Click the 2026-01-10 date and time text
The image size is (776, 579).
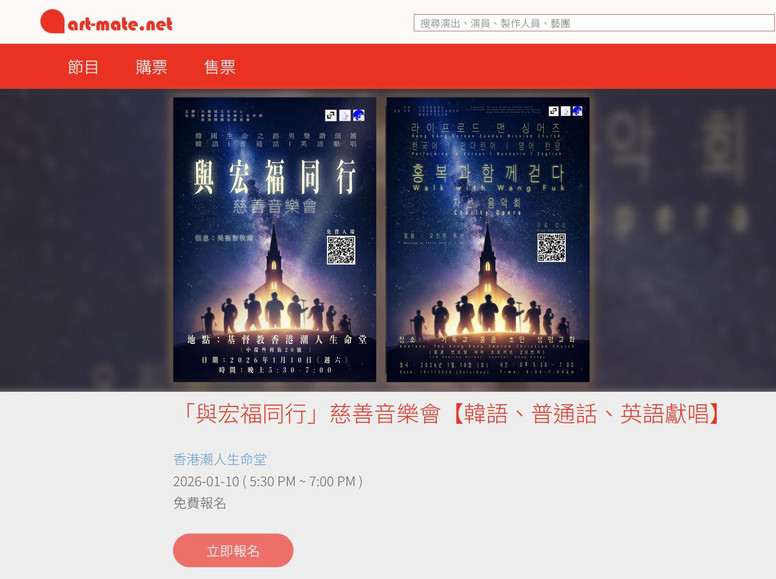(x=268, y=481)
